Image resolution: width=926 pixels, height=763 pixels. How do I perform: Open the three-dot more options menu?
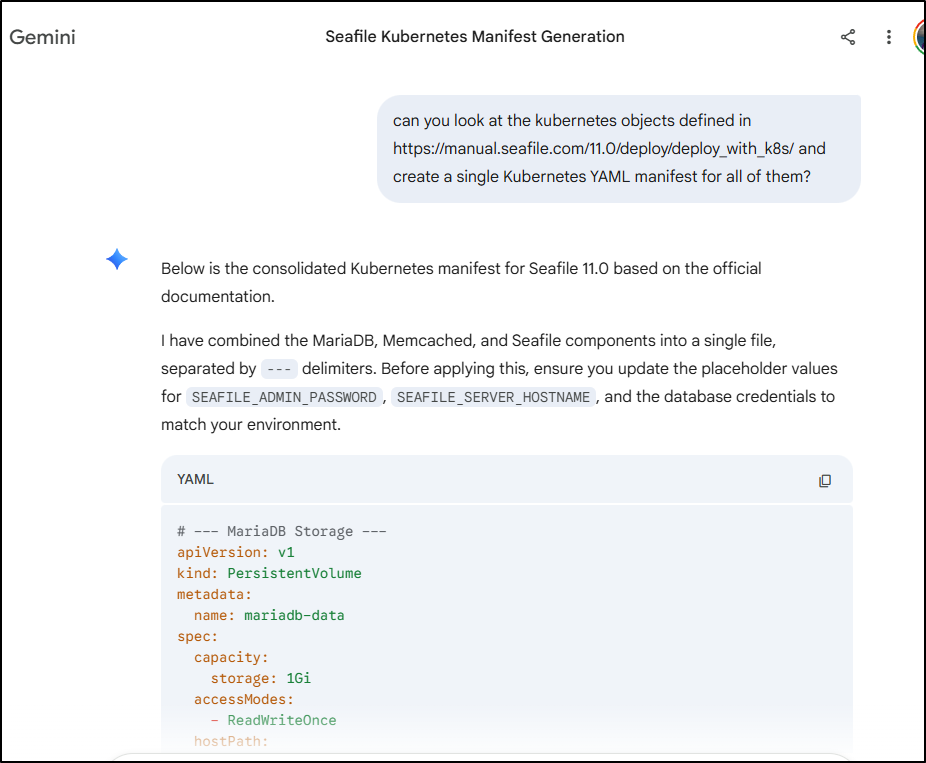888,37
